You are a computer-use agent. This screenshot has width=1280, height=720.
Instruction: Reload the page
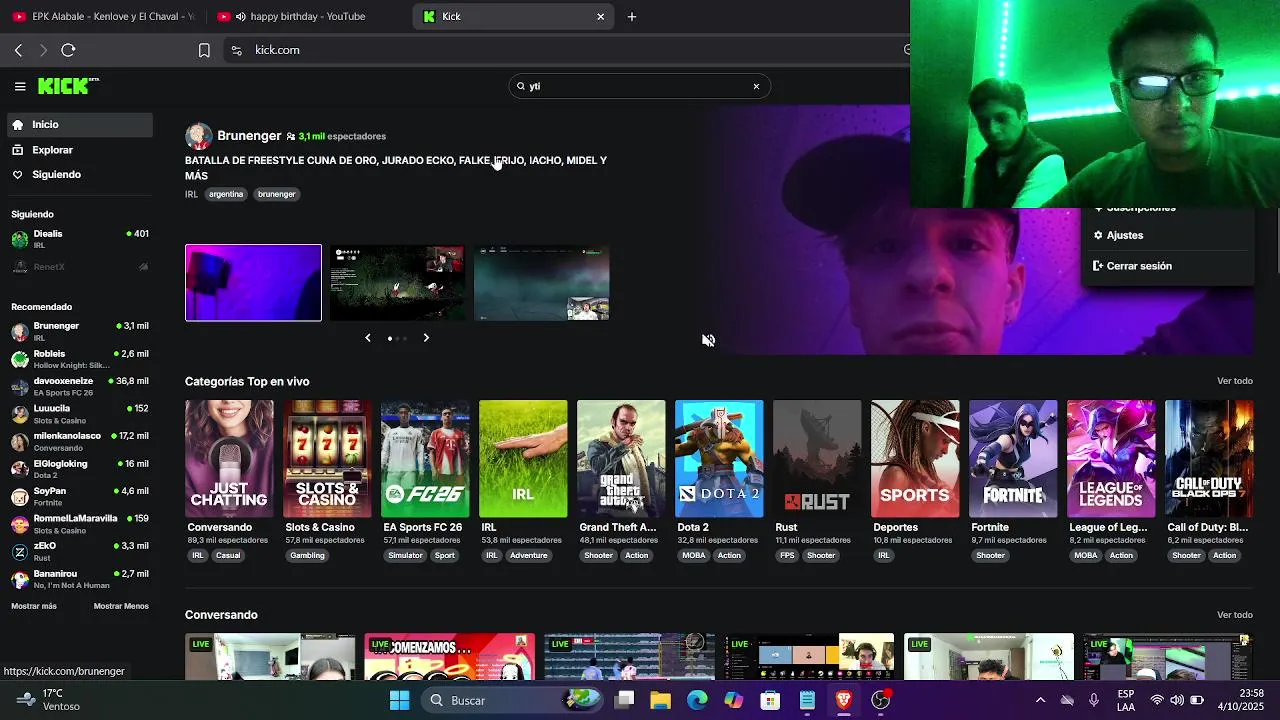pyautogui.click(x=68, y=50)
